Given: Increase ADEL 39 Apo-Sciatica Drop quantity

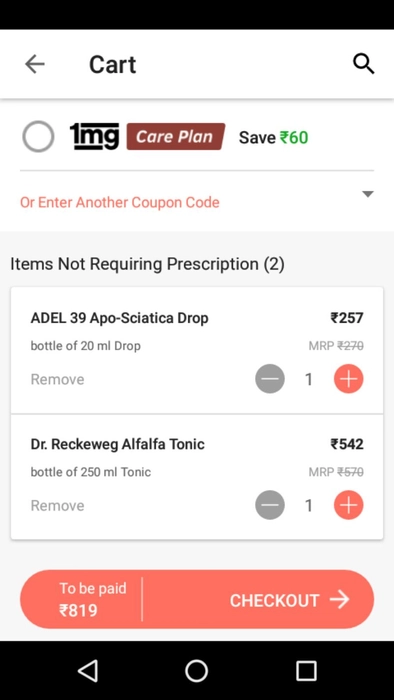Looking at the screenshot, I should coord(348,379).
